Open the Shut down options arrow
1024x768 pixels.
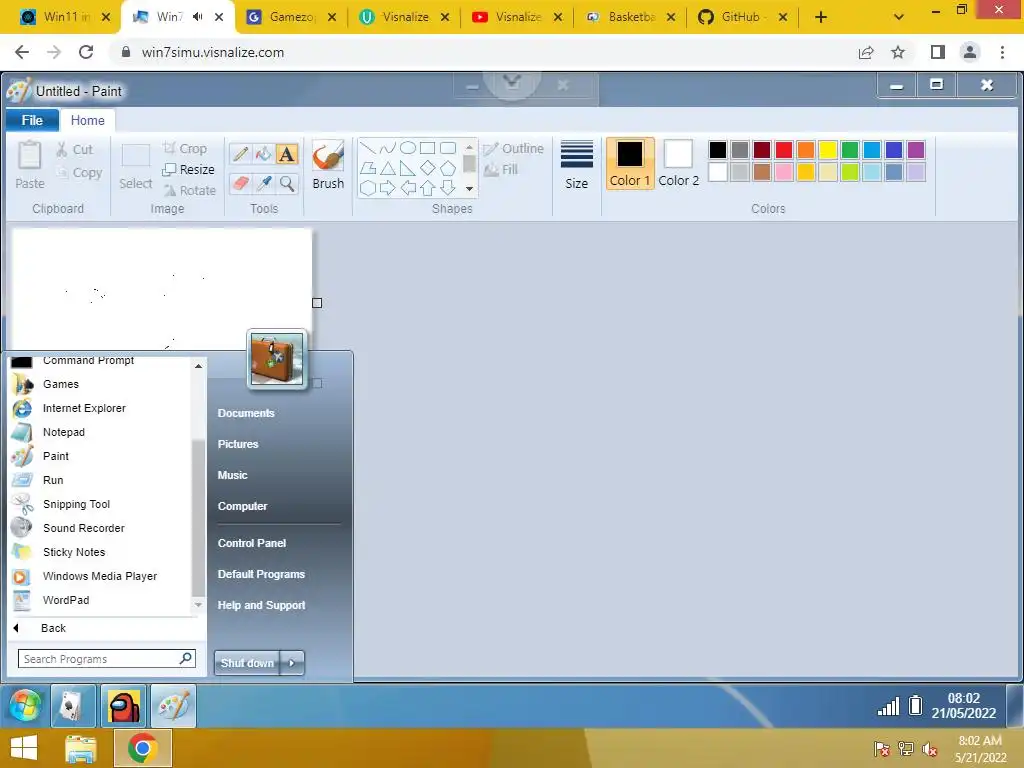pos(292,663)
